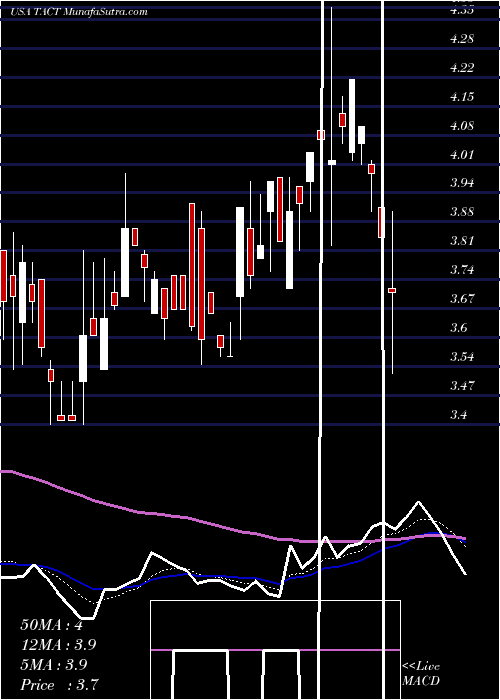
Task: Click the 50MA : 4 readout
Action: tap(51, 625)
